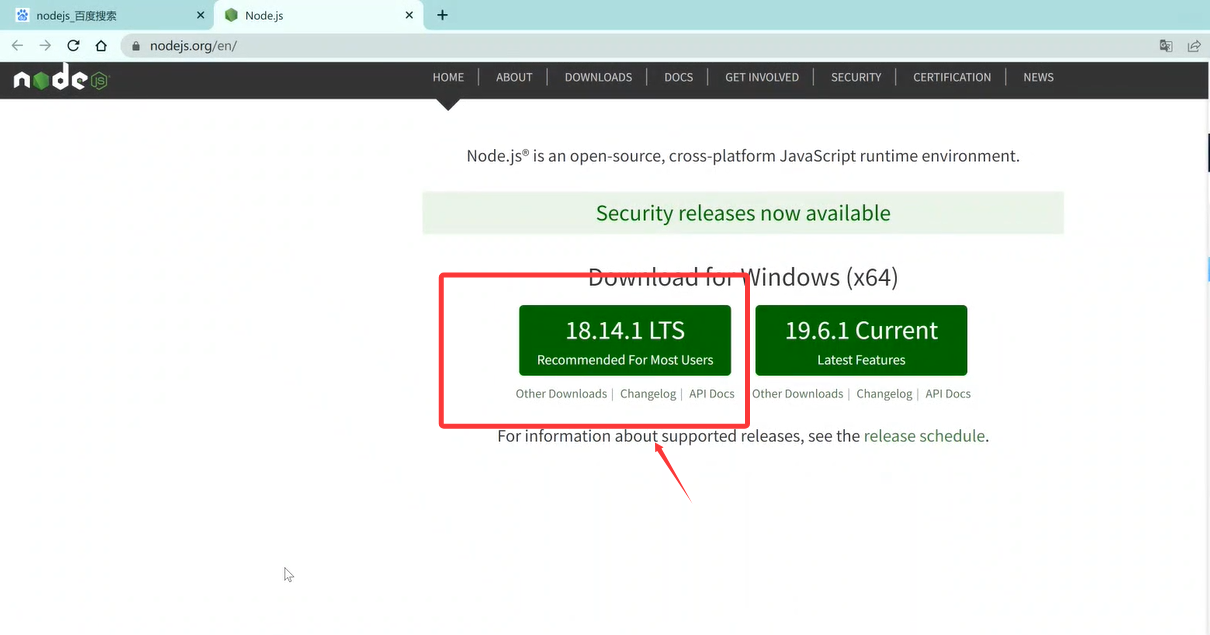Click the browser forward arrow
Screen dimensions: 1210x635
click(x=45, y=45)
